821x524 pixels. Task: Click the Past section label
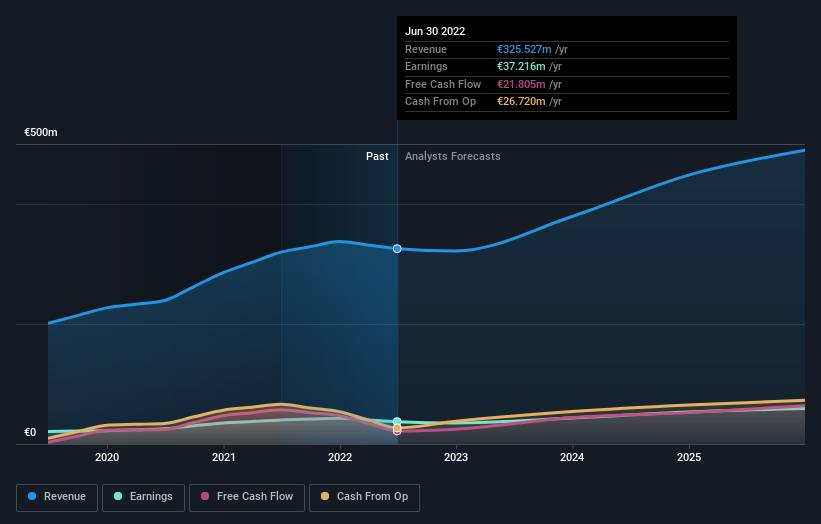click(x=377, y=156)
